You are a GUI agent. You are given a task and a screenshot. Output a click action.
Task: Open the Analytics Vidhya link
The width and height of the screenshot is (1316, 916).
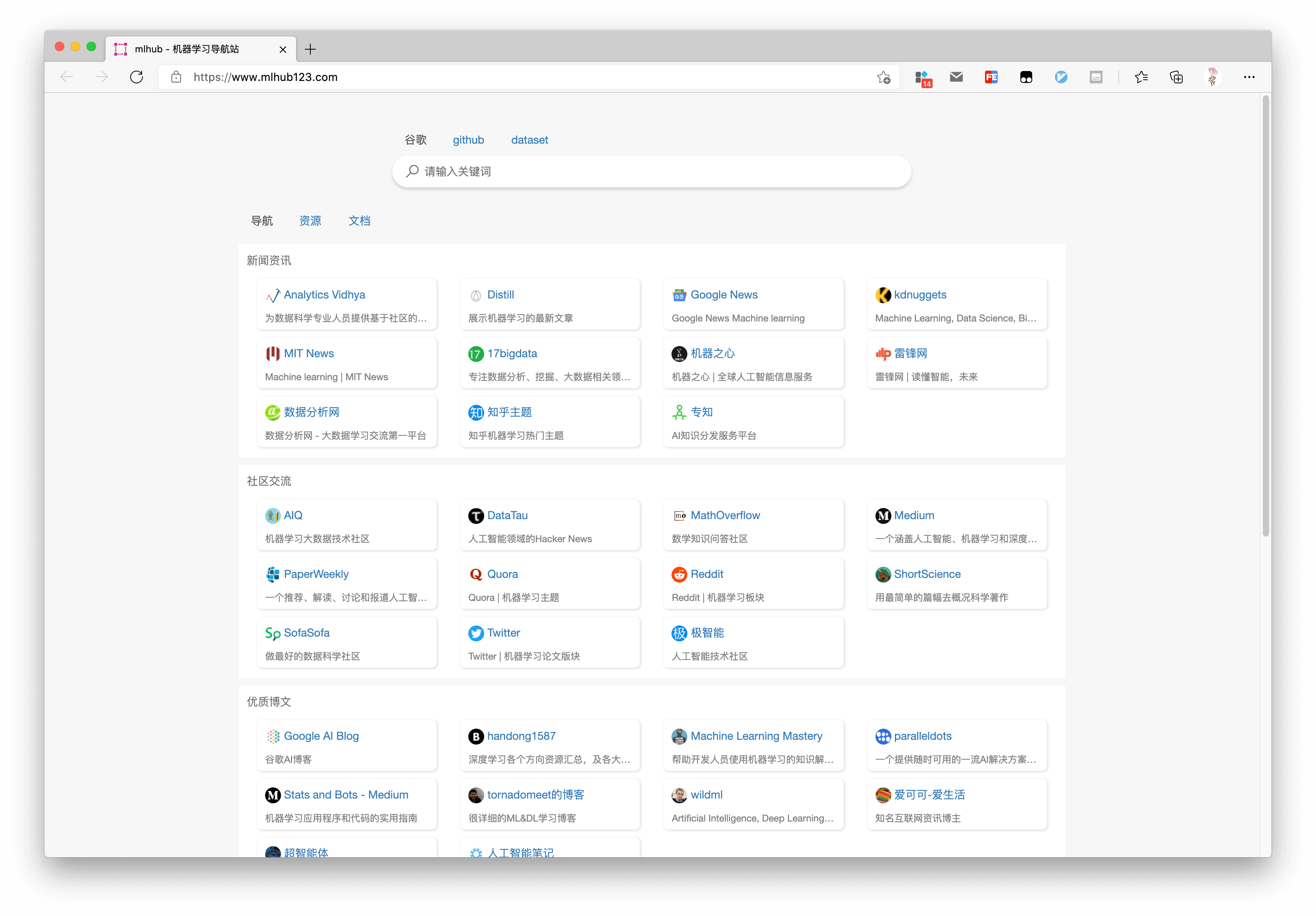point(324,294)
